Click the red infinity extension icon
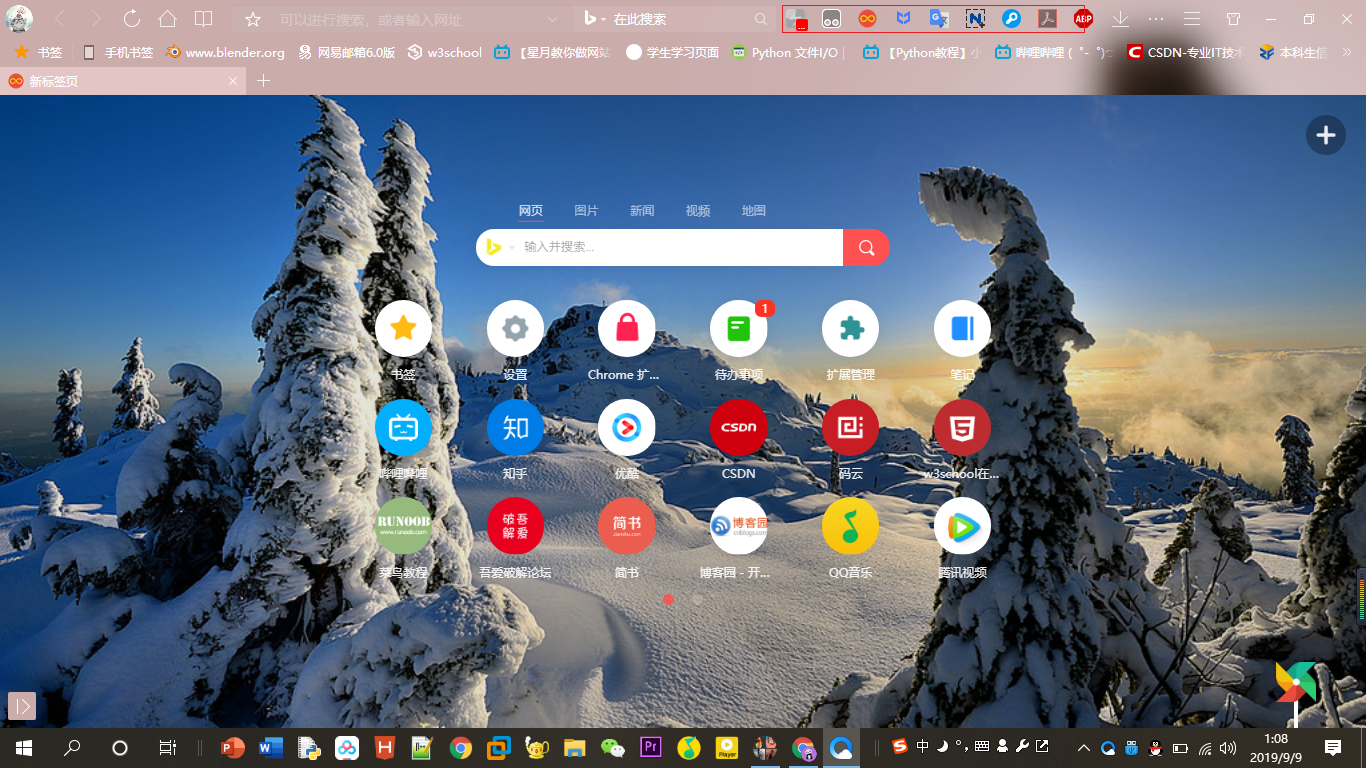Viewport: 1366px width, 768px height. coord(867,19)
